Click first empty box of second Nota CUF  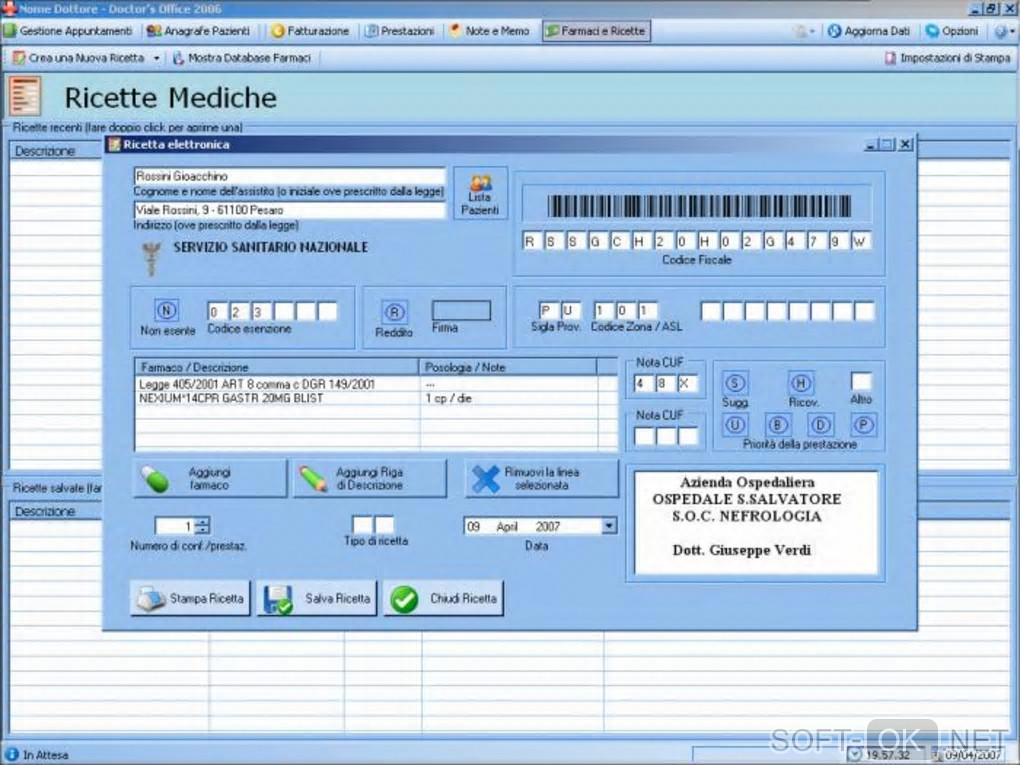[643, 436]
